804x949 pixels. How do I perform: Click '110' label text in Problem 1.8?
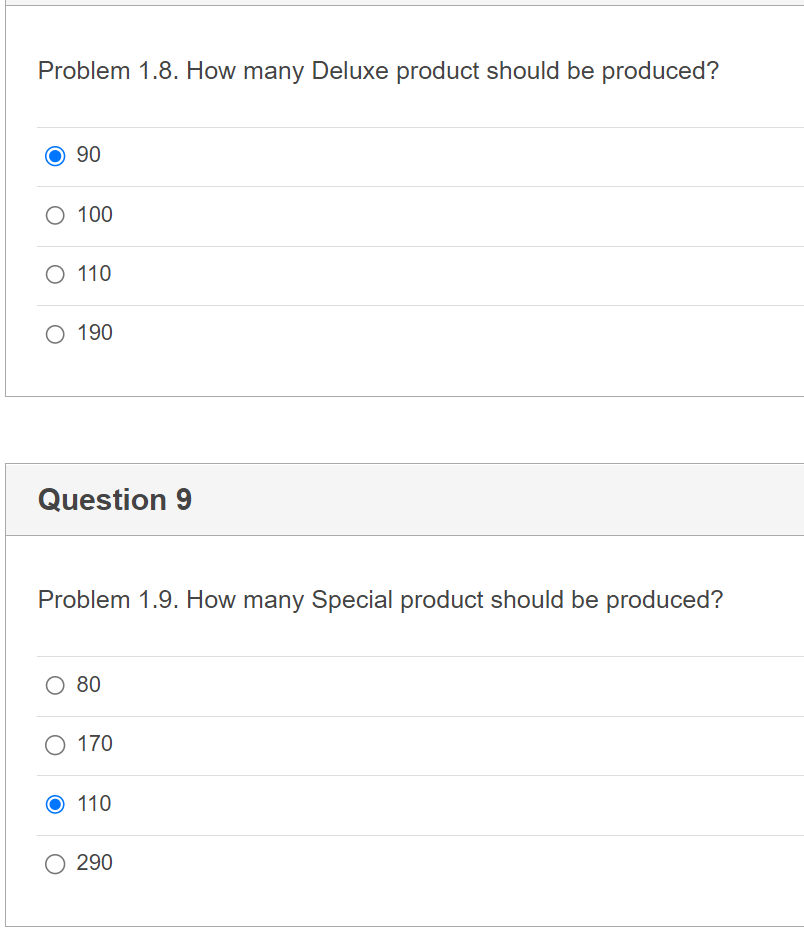click(94, 274)
